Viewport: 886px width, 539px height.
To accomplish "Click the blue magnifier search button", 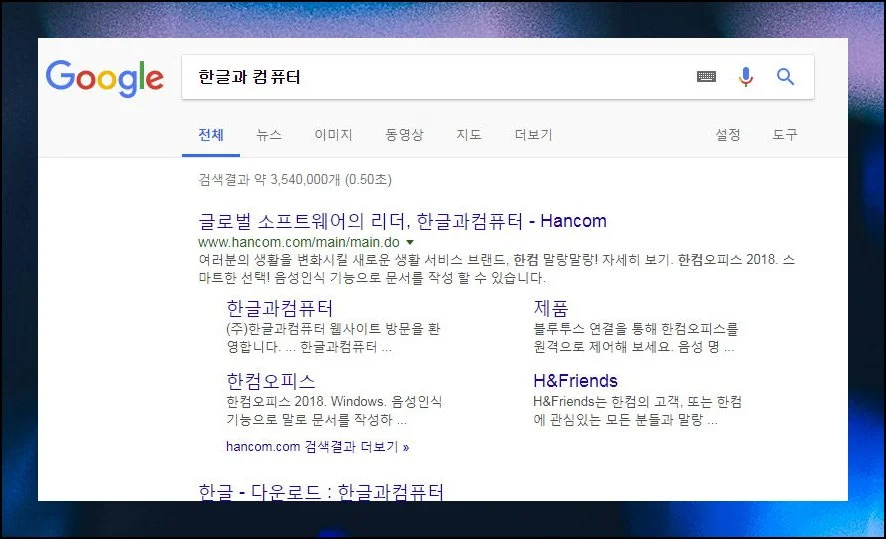I will [x=785, y=77].
